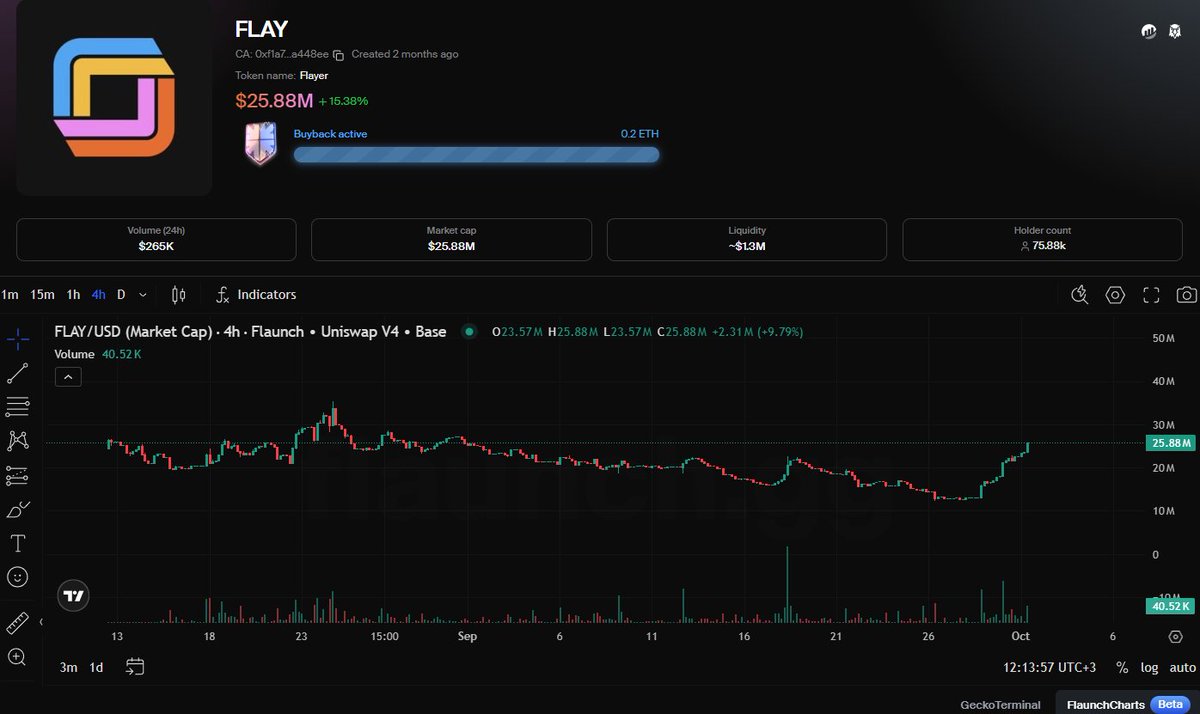Select the crosshair cursor tool
Image resolution: width=1200 pixels, height=714 pixels.
click(17, 339)
